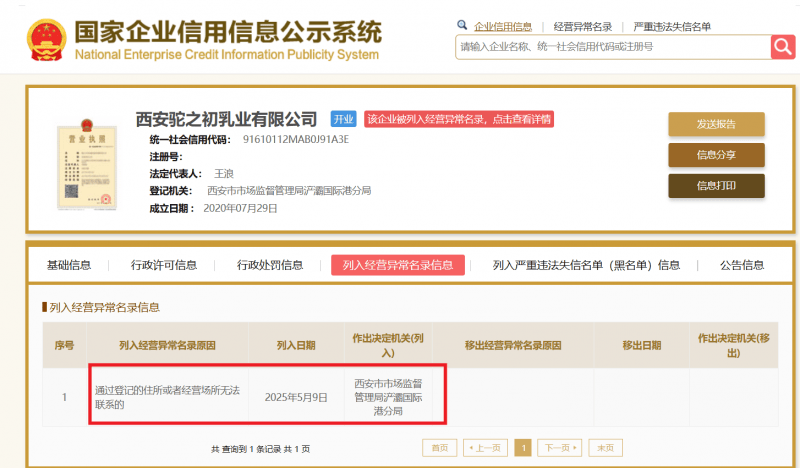Click the red abnormal-operation notice badge
800x468 pixels.
click(459, 119)
